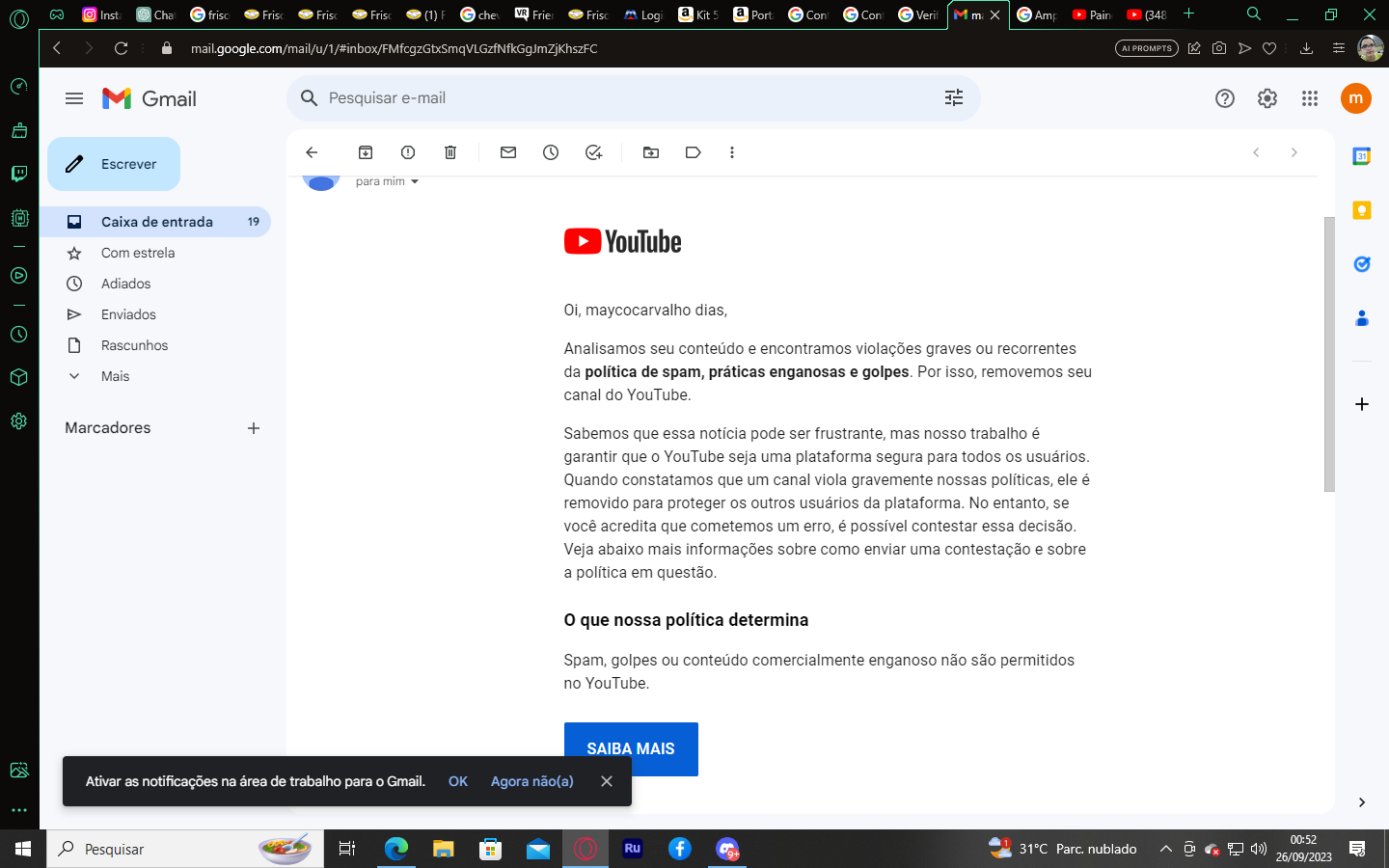Open history clock in Opera sidebar

tap(19, 335)
